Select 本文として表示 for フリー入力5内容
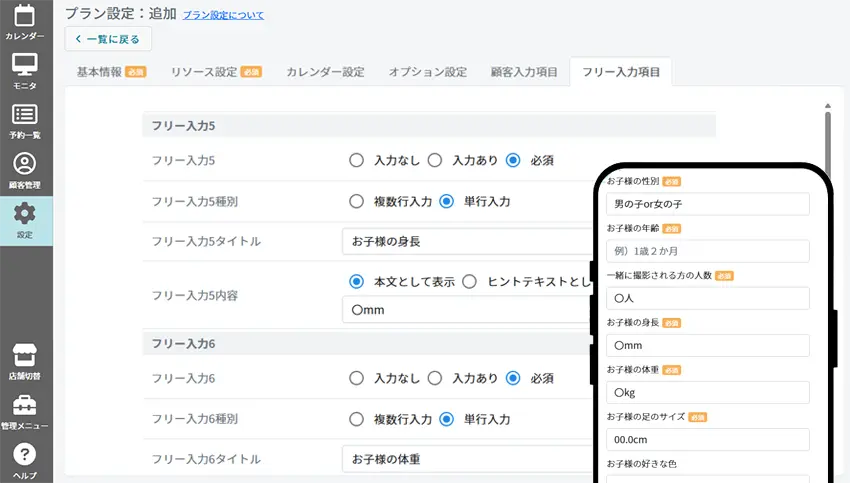 [356, 282]
